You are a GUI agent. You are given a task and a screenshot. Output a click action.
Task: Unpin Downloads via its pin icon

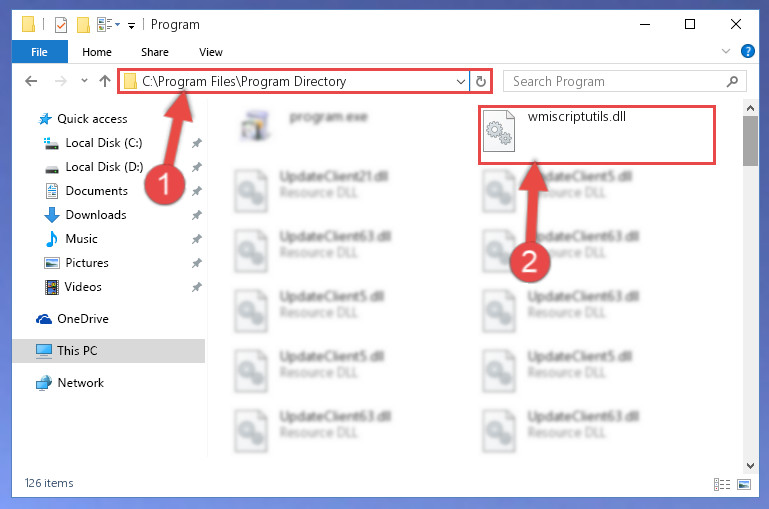(x=197, y=215)
